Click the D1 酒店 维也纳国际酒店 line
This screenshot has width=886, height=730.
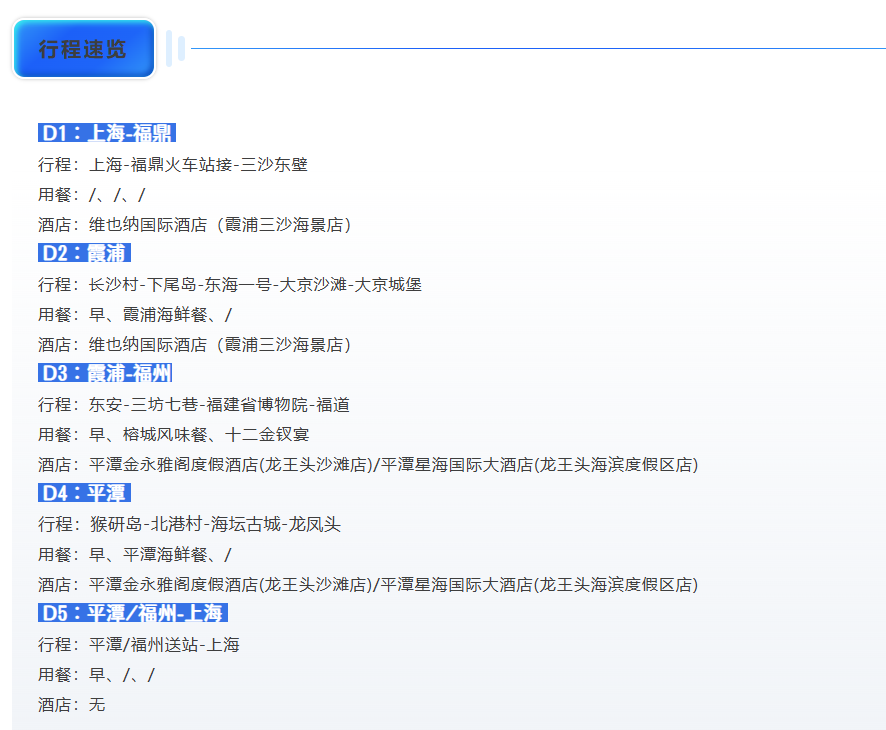(194, 225)
